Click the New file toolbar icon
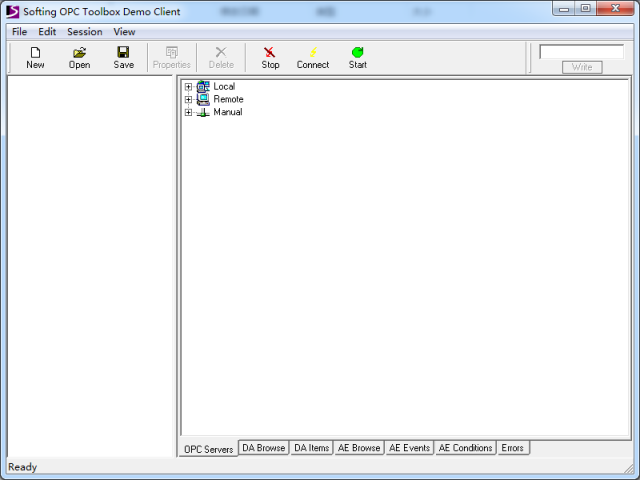Image resolution: width=640 pixels, height=480 pixels. (x=35, y=52)
